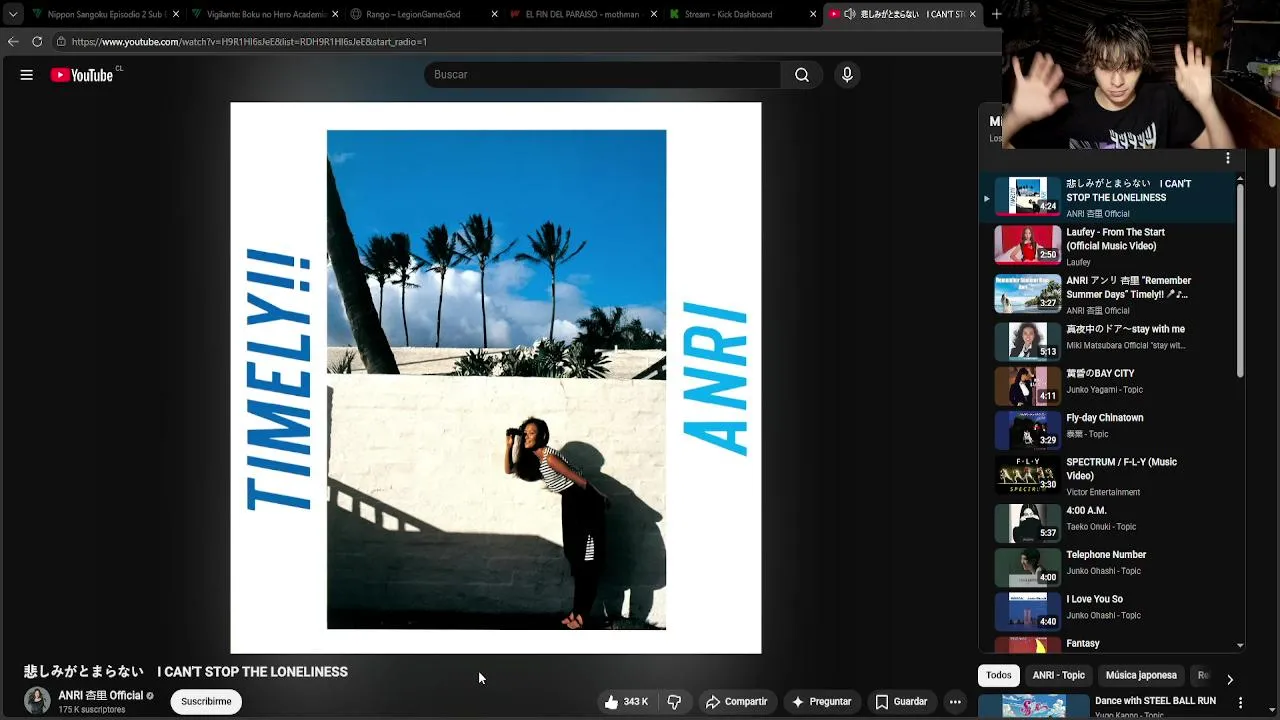Play SPECTRUM / F-L-Y music video thumbnail

pos(1027,474)
